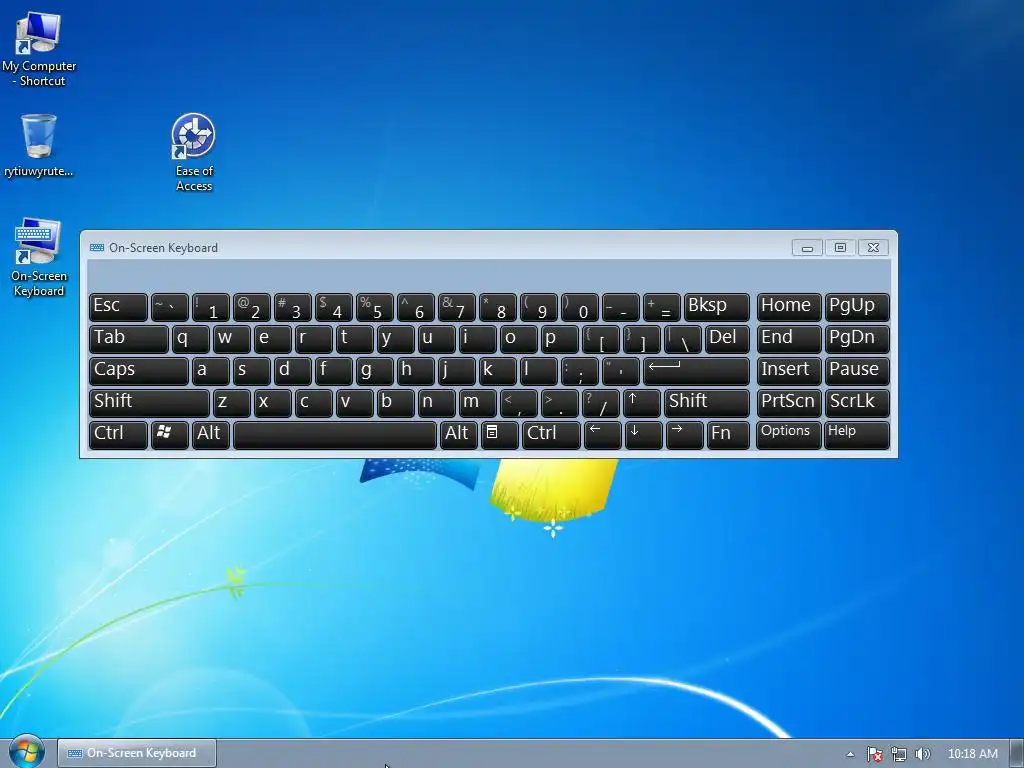Click the question mark slash key
The image size is (1024, 768).
[600, 402]
